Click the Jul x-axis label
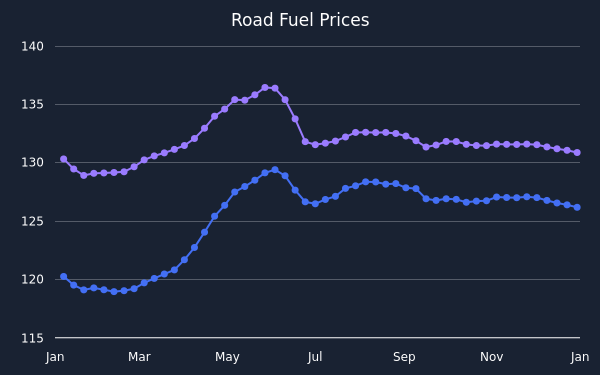Image resolution: width=600 pixels, height=375 pixels. pyautogui.click(x=315, y=357)
